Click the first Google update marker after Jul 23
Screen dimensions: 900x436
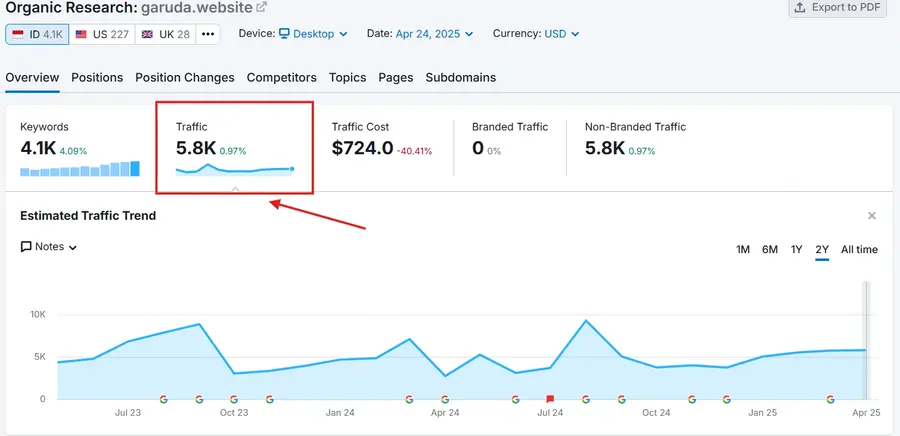(x=164, y=399)
